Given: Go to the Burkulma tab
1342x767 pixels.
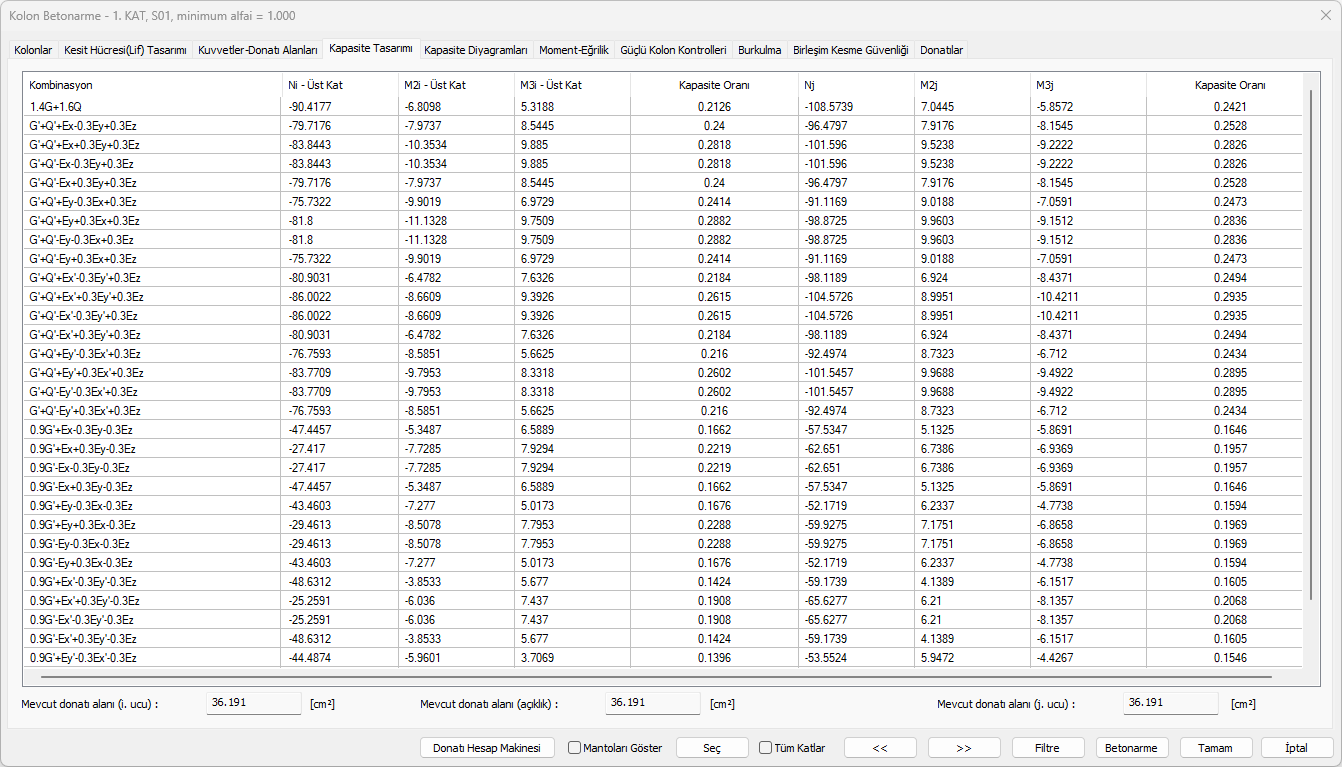Looking at the screenshot, I should (x=759, y=50).
